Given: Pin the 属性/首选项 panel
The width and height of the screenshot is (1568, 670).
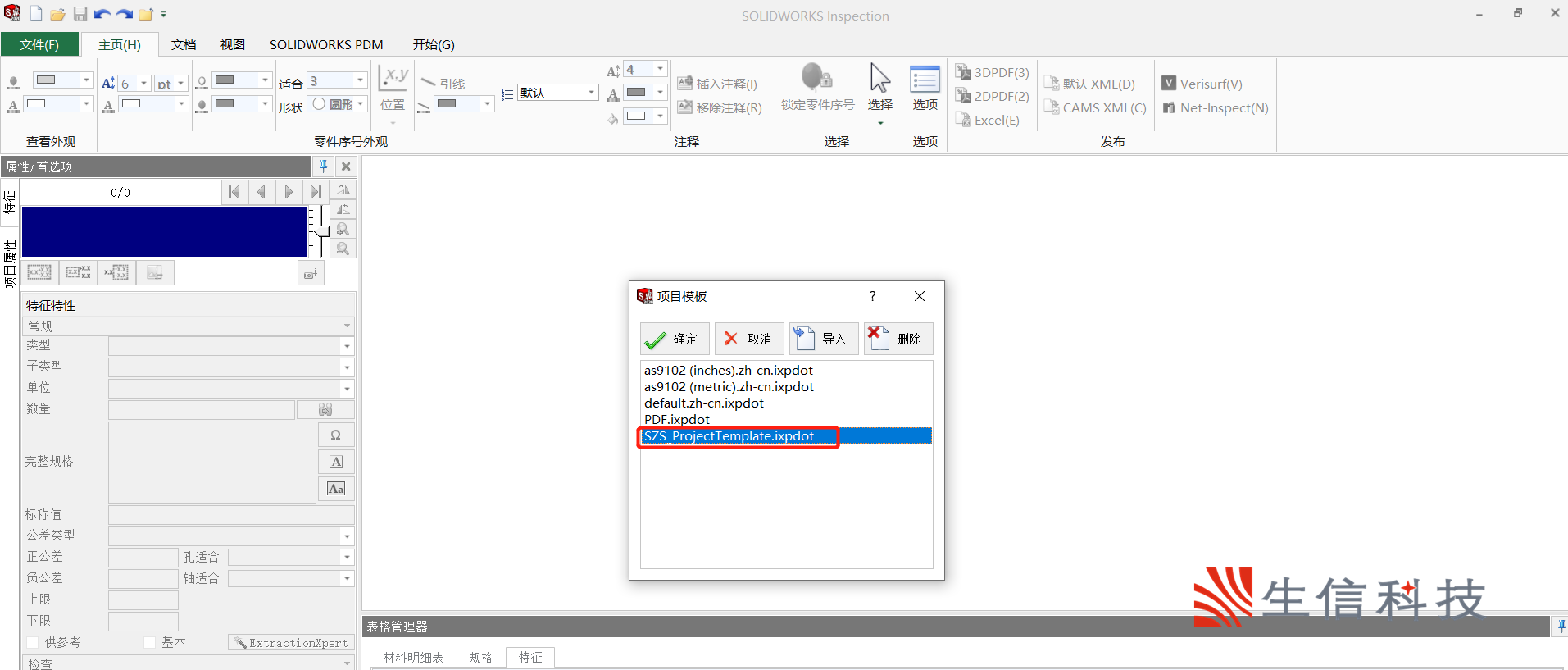Looking at the screenshot, I should tap(324, 166).
